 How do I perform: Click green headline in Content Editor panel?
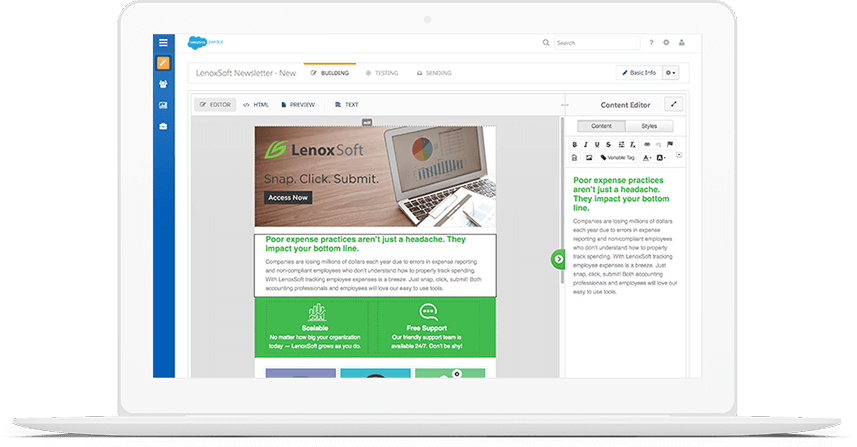pos(621,194)
